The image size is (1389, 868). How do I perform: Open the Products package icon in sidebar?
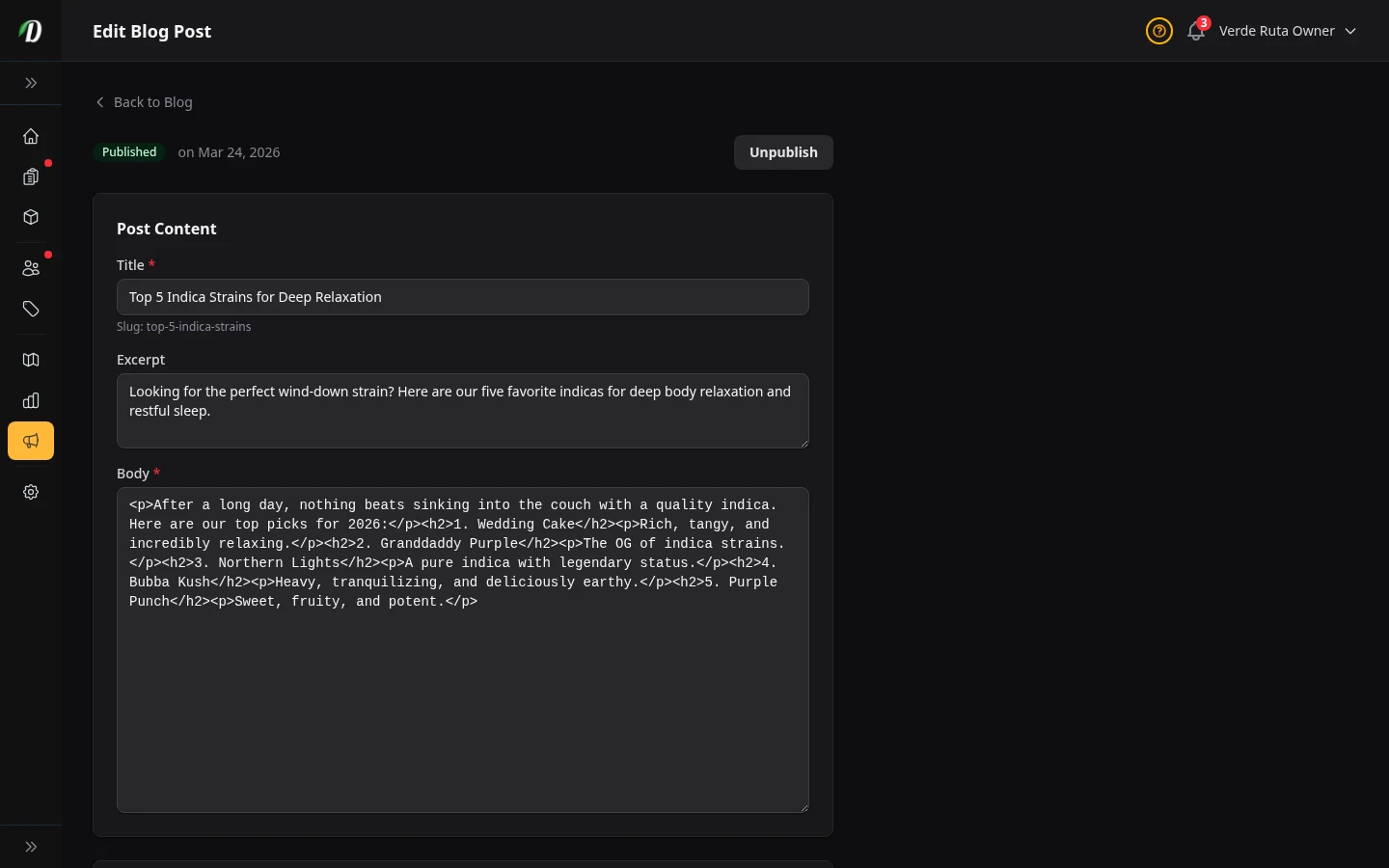(31, 217)
